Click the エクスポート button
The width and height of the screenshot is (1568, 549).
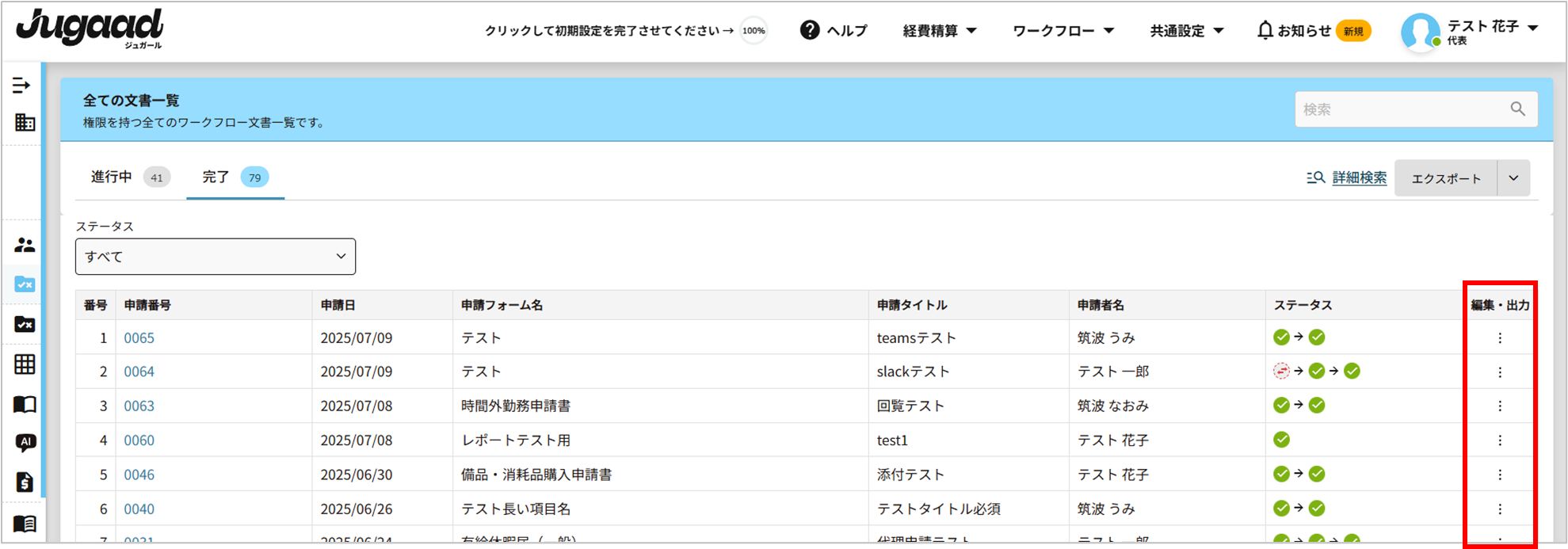[1445, 178]
